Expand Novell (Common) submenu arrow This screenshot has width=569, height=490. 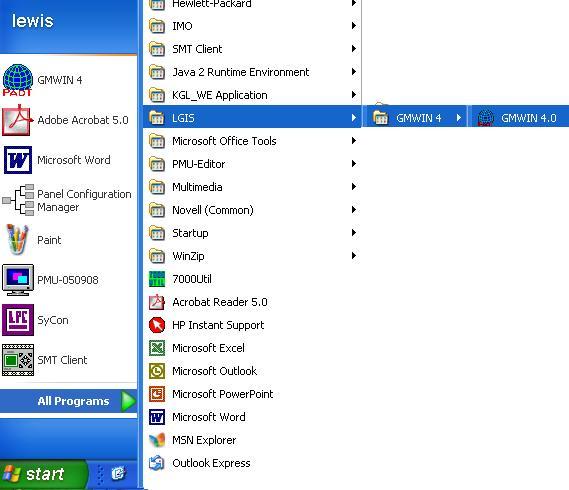coord(354,210)
